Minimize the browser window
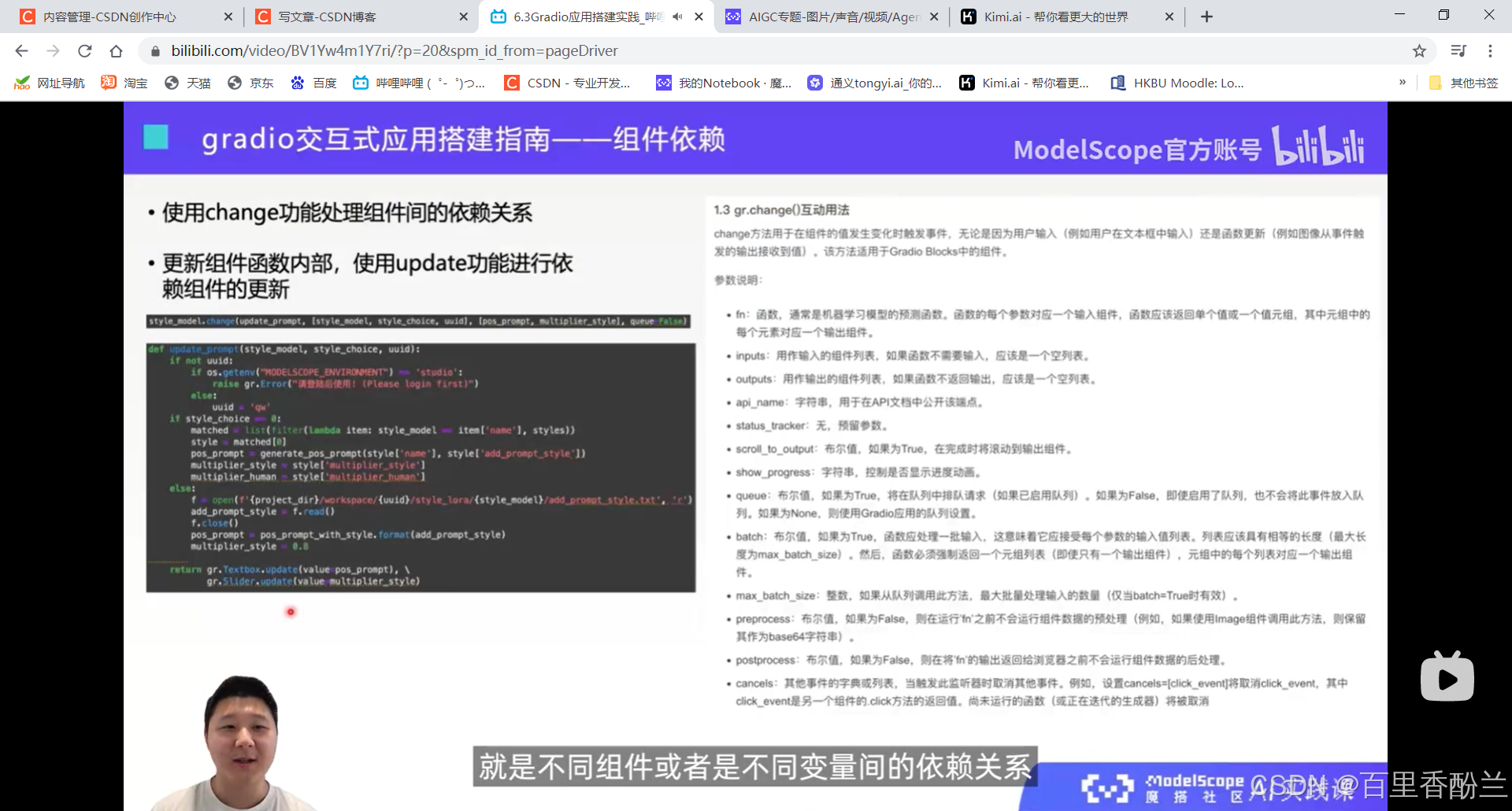Viewport: 1512px width, 811px height. coord(1399,14)
